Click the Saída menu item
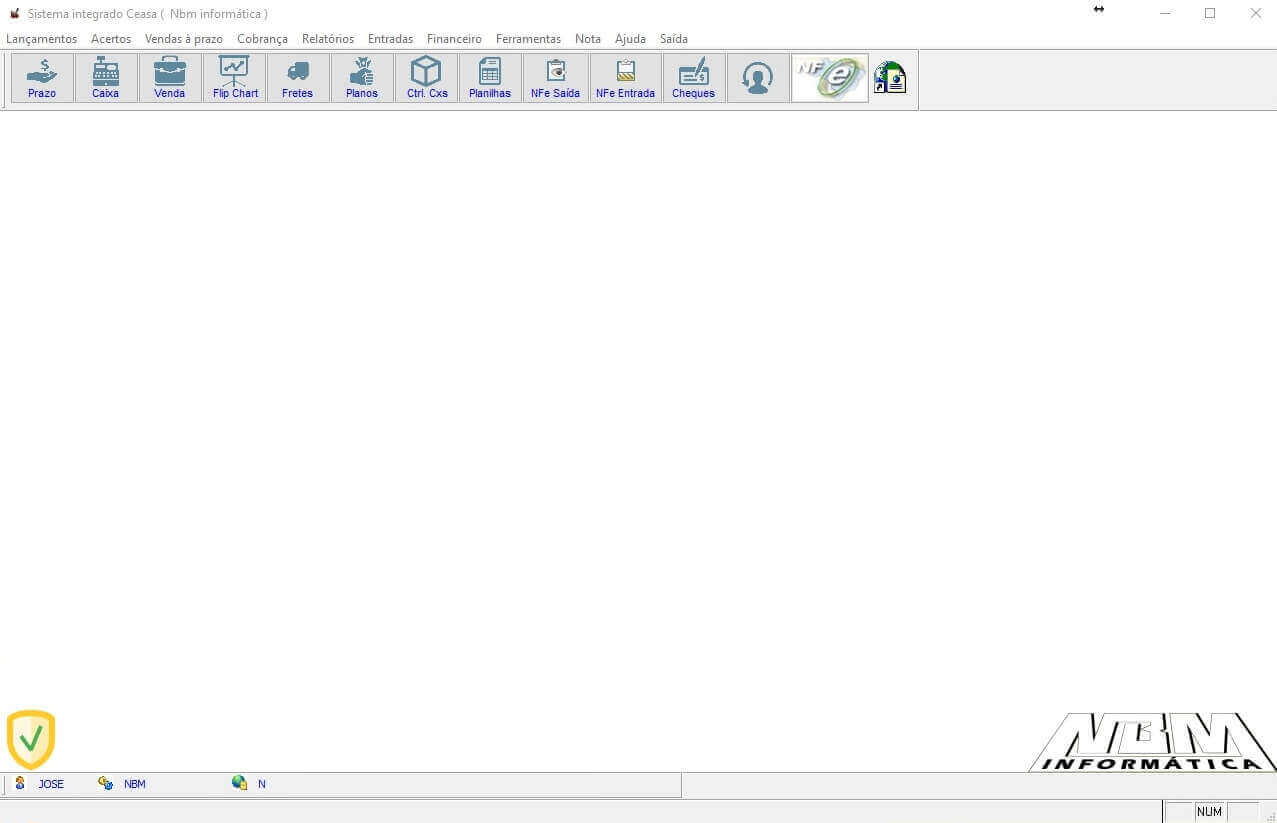Viewport: 1277px width, 823px height. click(x=673, y=39)
